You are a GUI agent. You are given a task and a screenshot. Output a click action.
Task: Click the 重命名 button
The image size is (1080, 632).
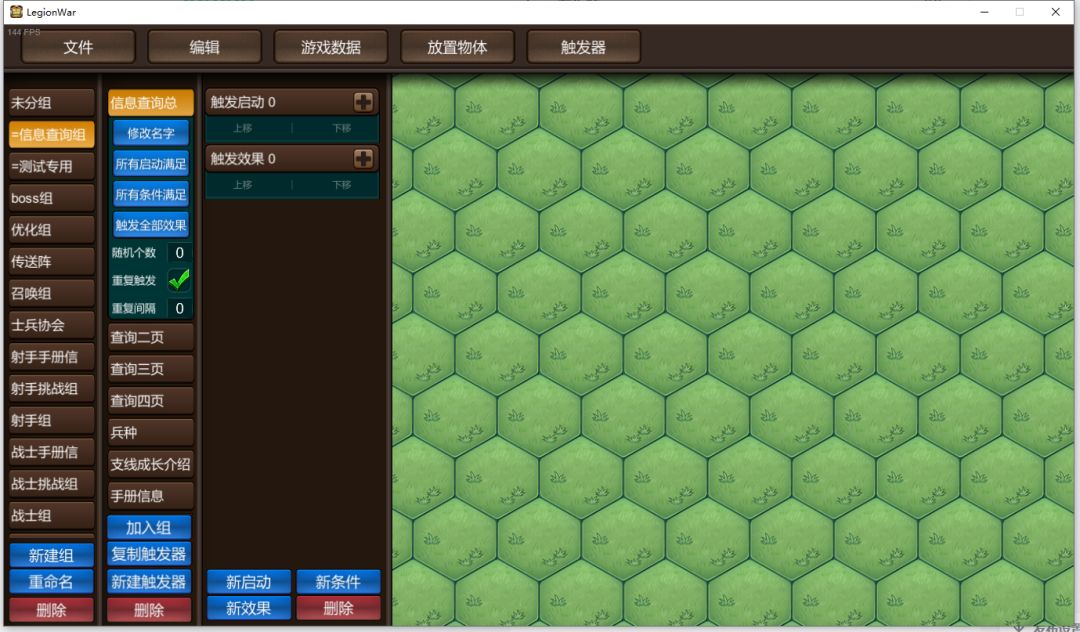coord(52,582)
